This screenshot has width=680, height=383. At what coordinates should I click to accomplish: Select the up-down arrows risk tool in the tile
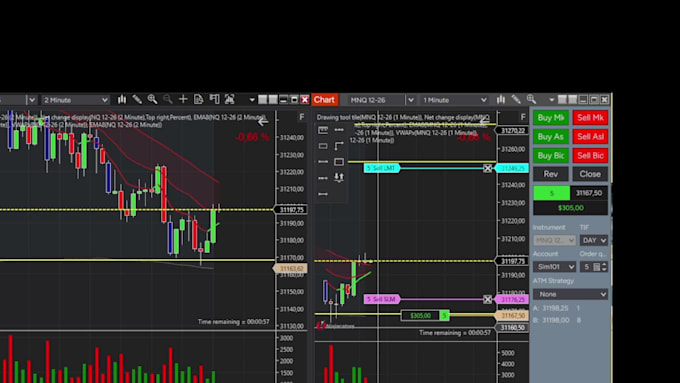pos(339,177)
